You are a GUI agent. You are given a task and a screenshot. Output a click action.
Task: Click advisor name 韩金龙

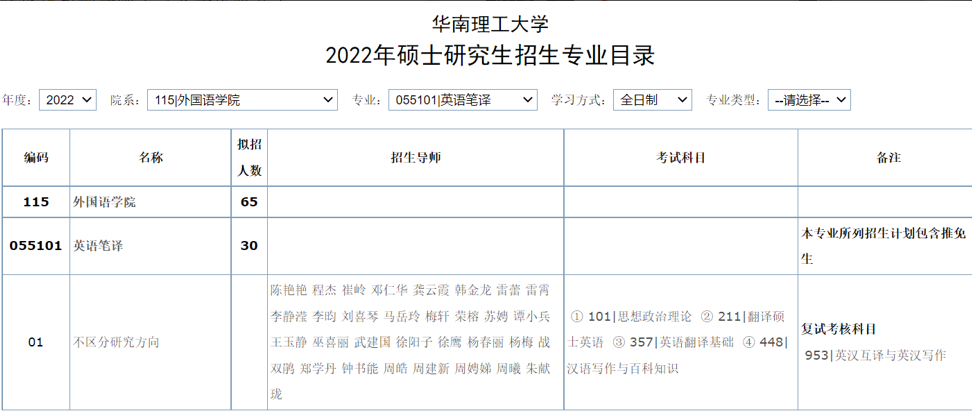click(x=472, y=289)
